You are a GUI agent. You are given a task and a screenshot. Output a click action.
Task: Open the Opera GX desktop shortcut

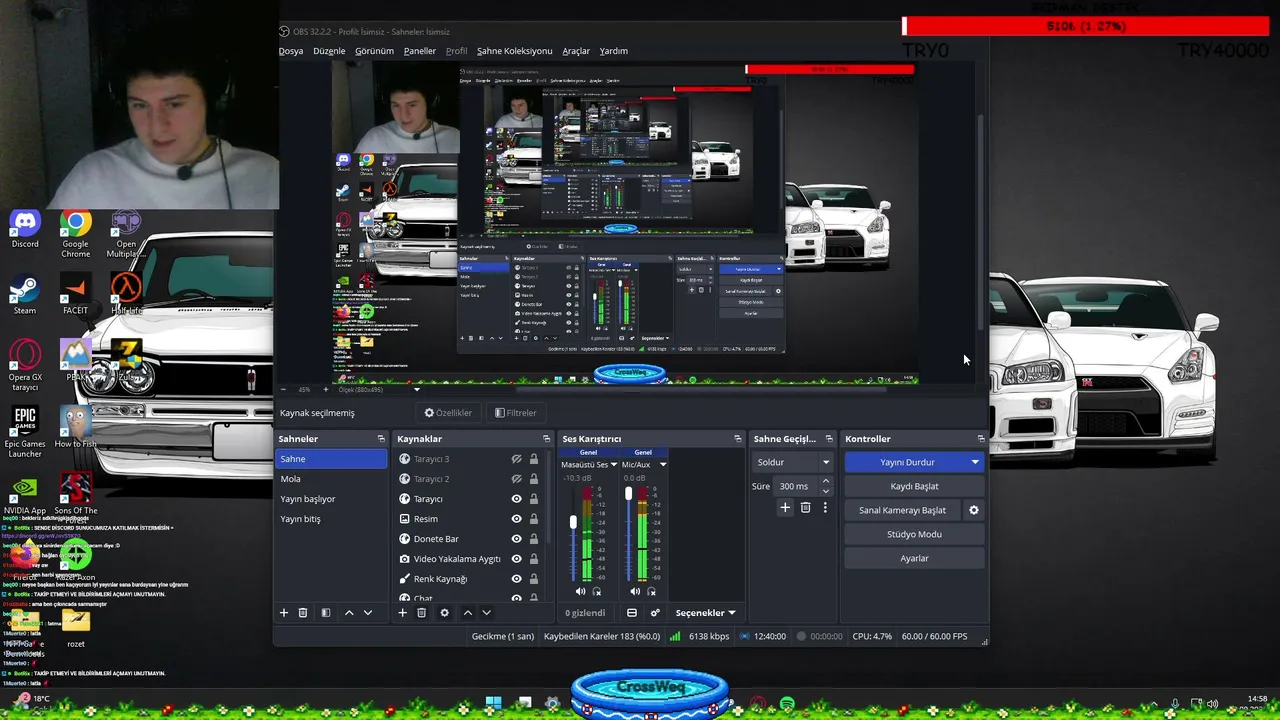point(25,366)
